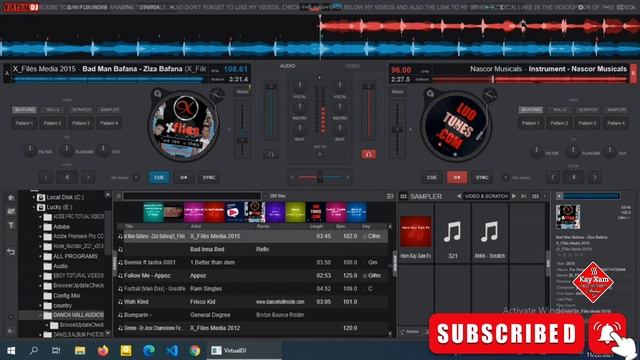Screen dimensions: 640x360
Task: Expand the Adobe folder node
Action: [40, 227]
